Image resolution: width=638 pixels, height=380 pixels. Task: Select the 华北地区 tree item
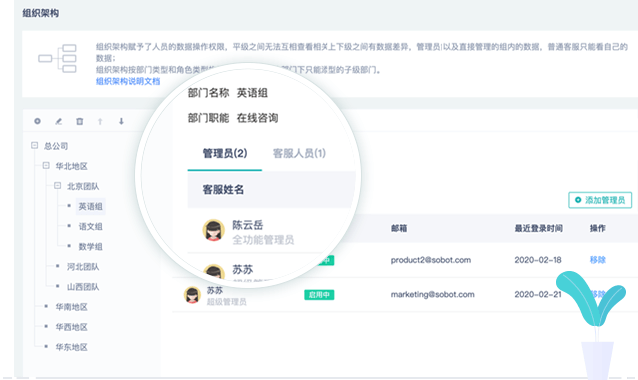72,166
